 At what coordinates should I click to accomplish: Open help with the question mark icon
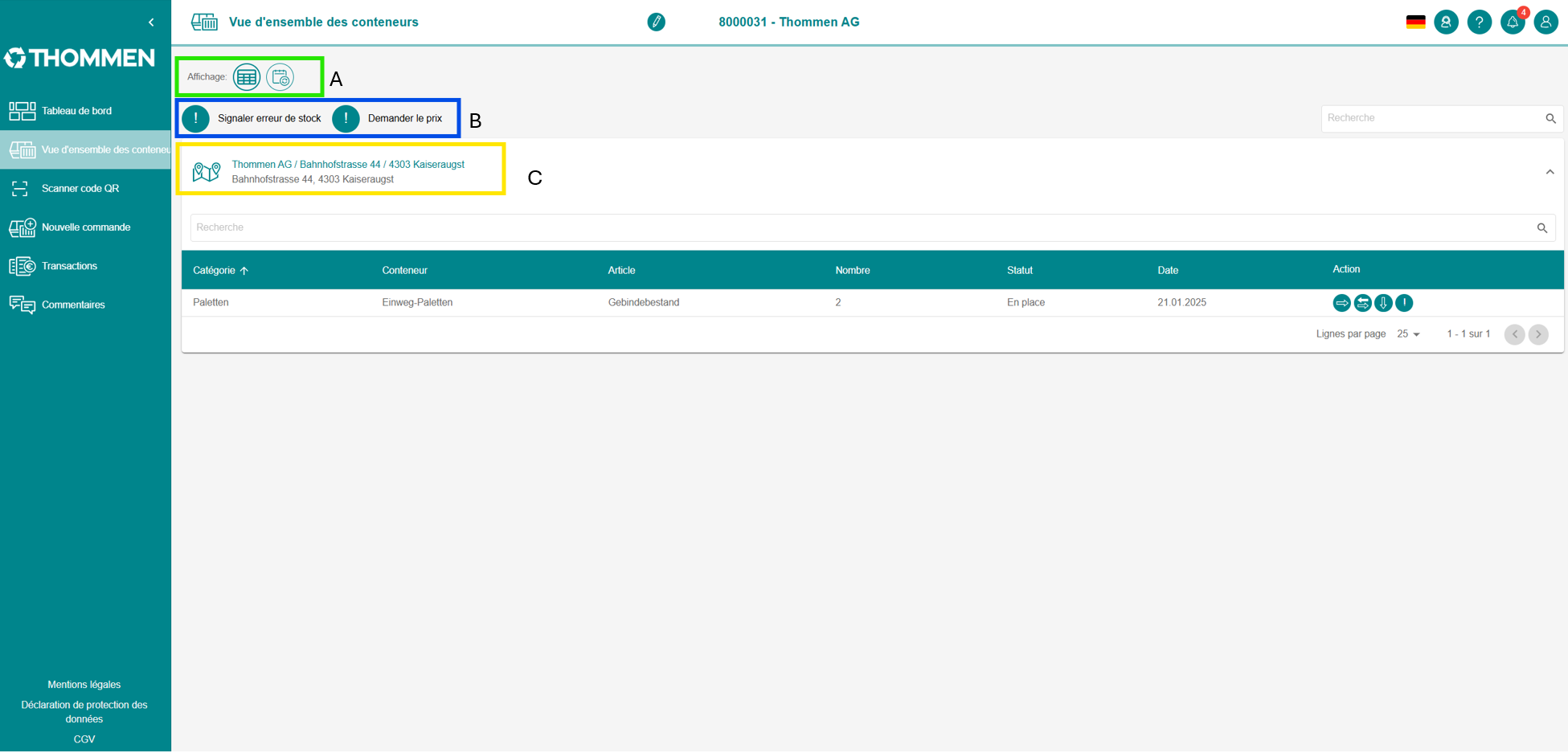1479,22
